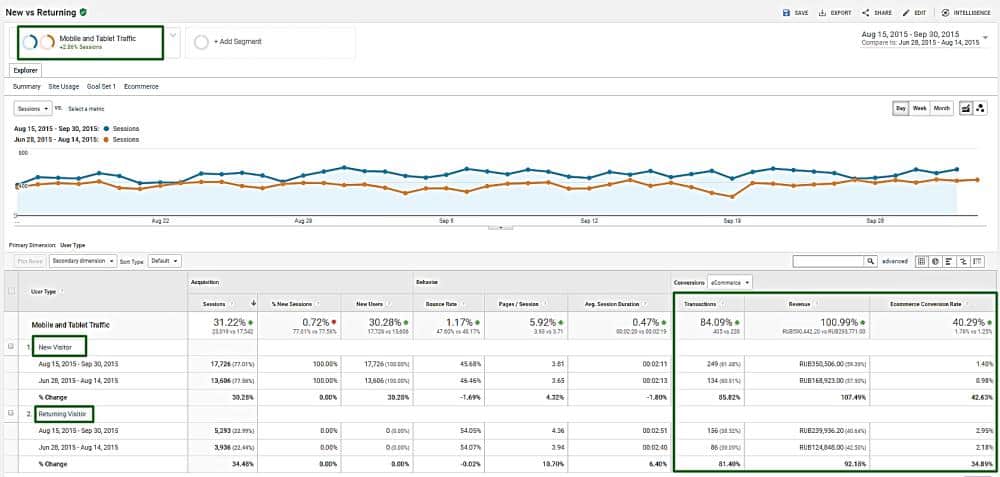This screenshot has height=477, width=1000.
Task: Click the blue Sessions legend dot
Action: (105, 129)
